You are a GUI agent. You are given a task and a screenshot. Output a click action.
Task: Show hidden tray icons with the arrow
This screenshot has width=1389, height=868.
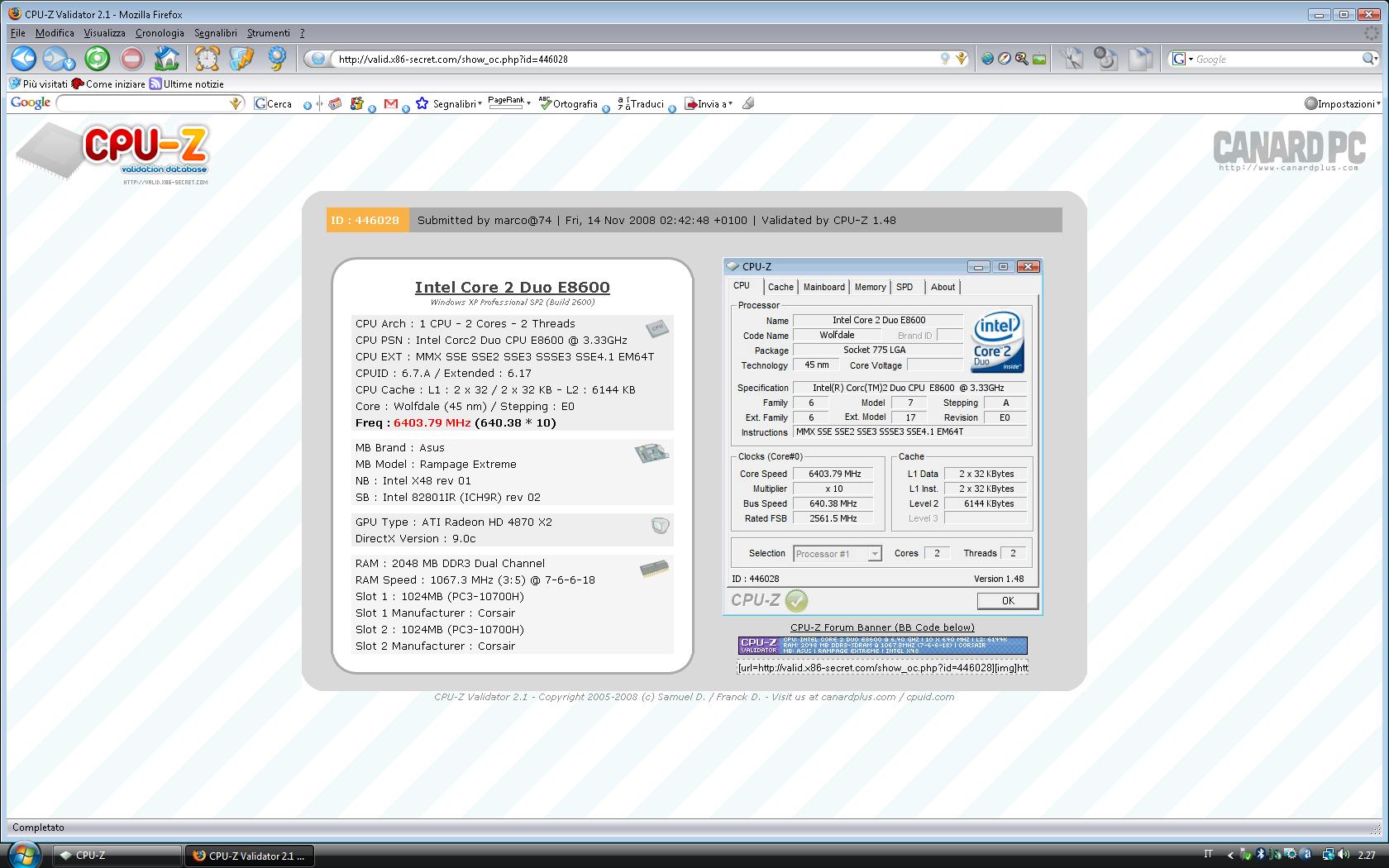tap(1230, 856)
